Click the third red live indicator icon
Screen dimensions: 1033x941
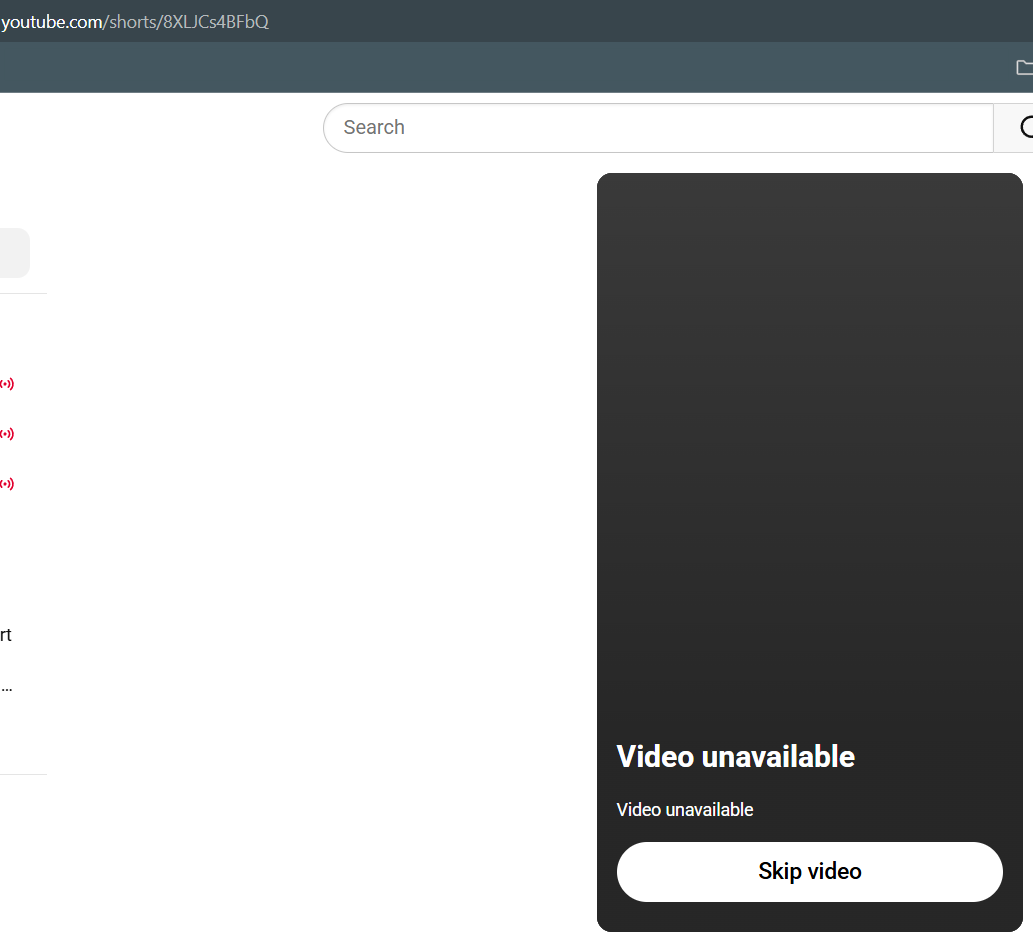coord(7,484)
